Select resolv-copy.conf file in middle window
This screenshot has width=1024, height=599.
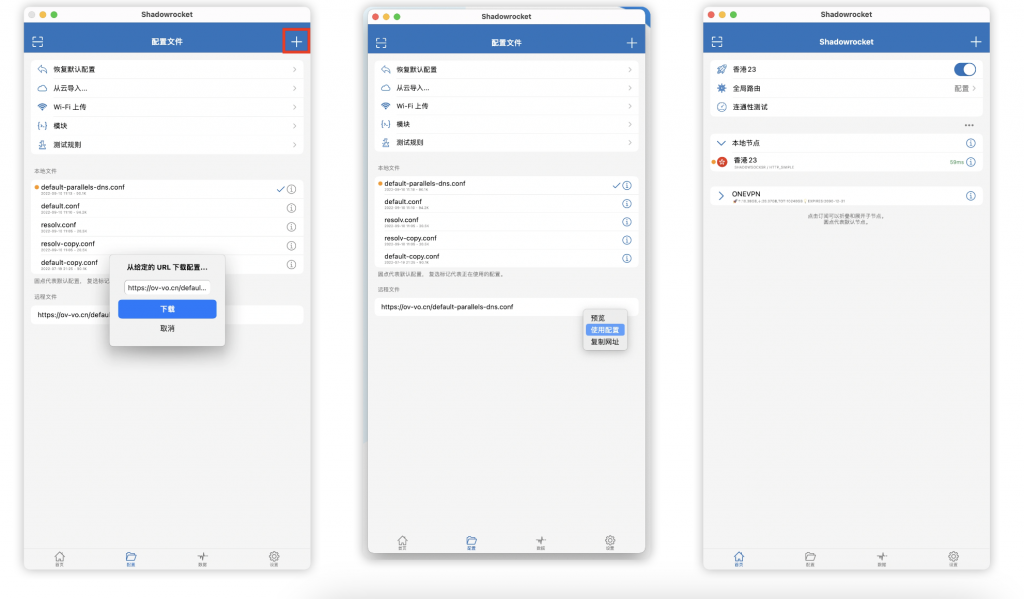tap(506, 240)
